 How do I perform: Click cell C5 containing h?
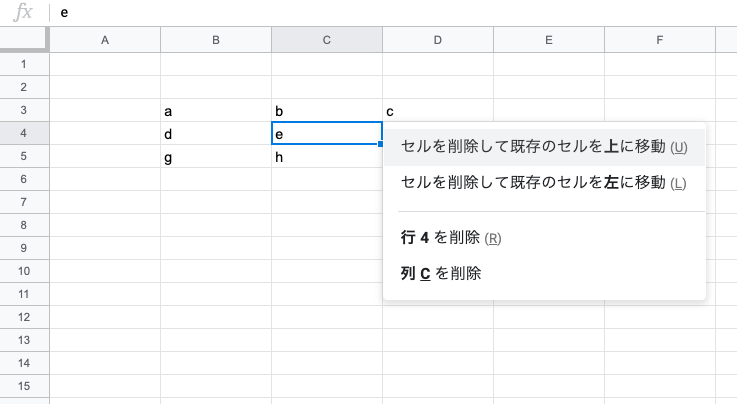(327, 156)
